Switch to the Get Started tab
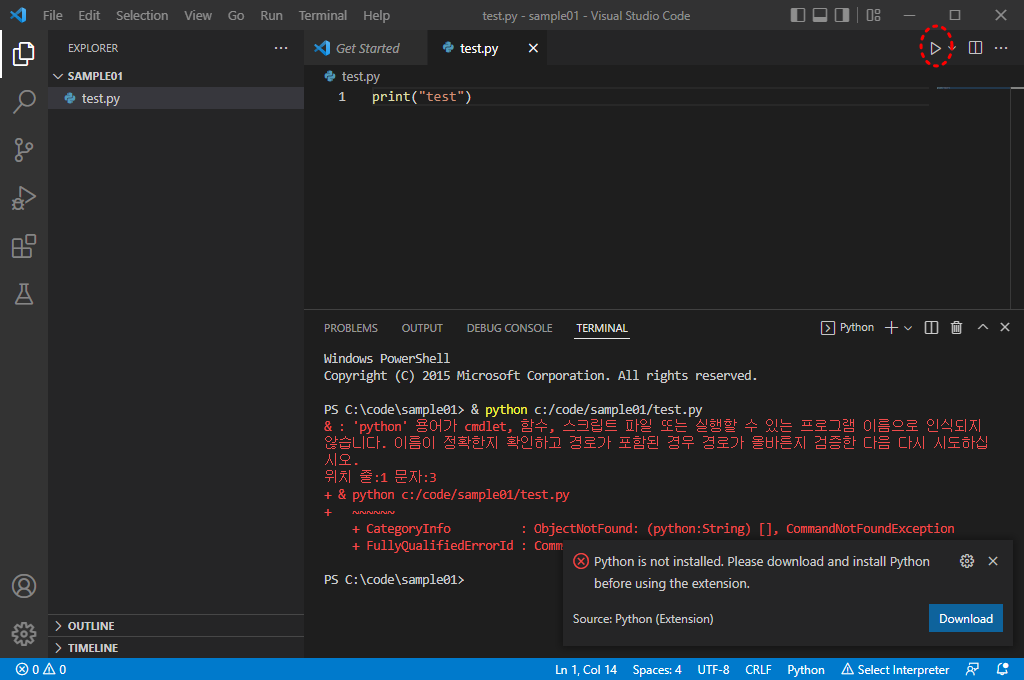Screen dimensions: 1024x680 point(366,48)
